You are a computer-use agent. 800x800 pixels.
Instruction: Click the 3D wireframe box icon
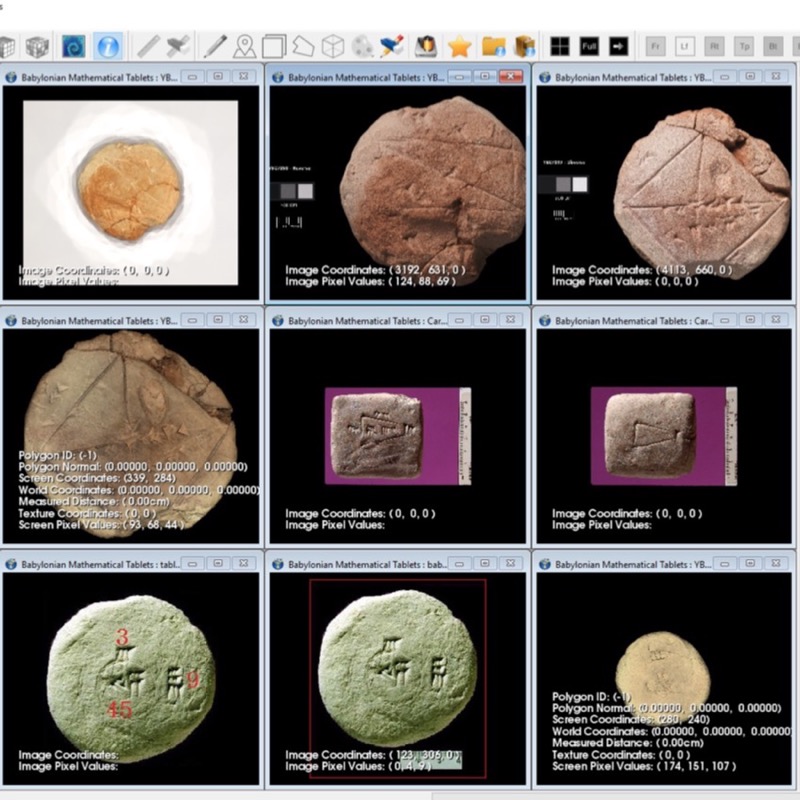point(332,46)
